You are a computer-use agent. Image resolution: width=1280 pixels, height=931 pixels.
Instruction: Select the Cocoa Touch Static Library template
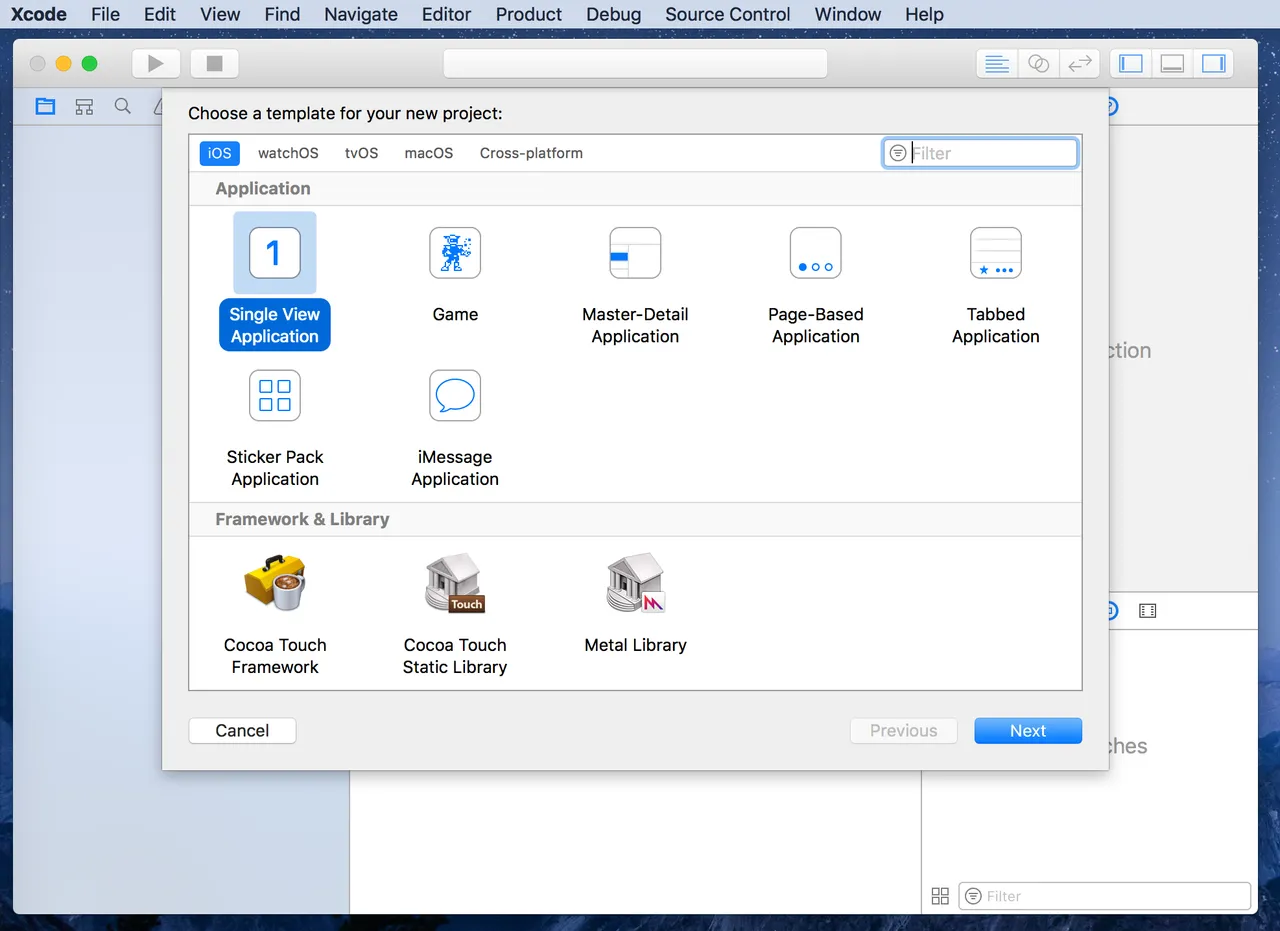pyautogui.click(x=455, y=614)
